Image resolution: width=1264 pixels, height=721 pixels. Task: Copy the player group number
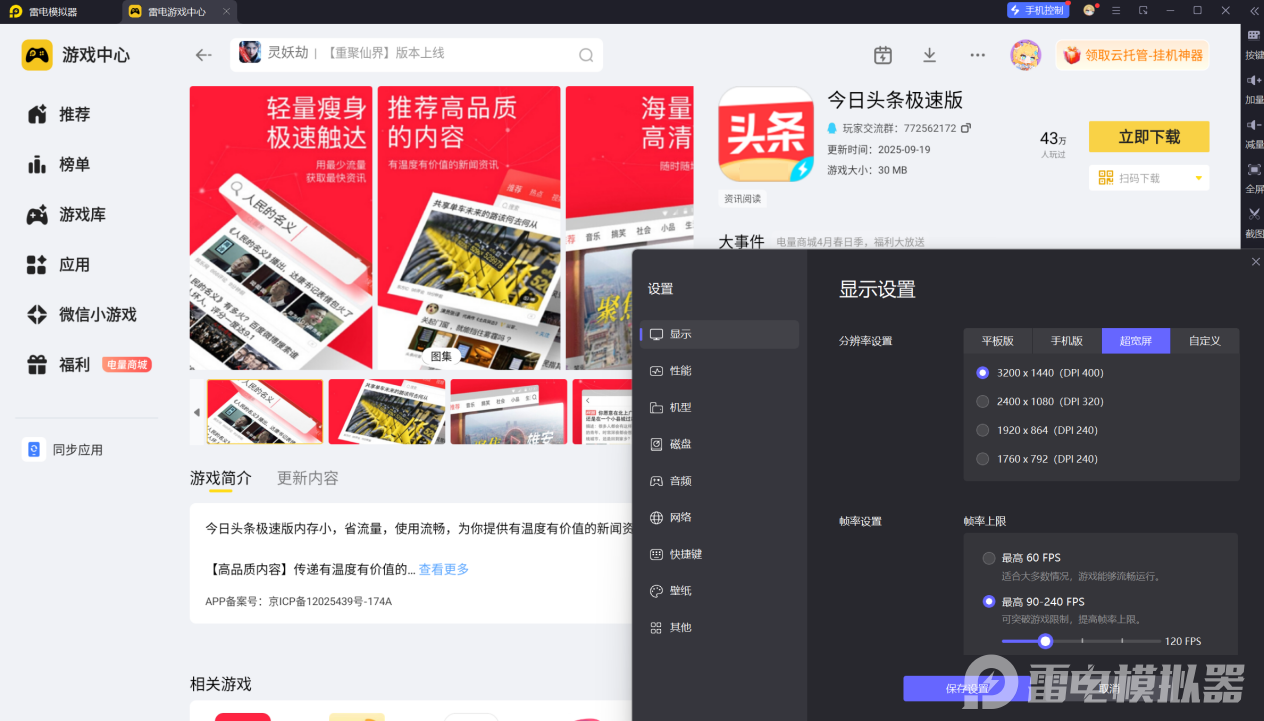[966, 128]
